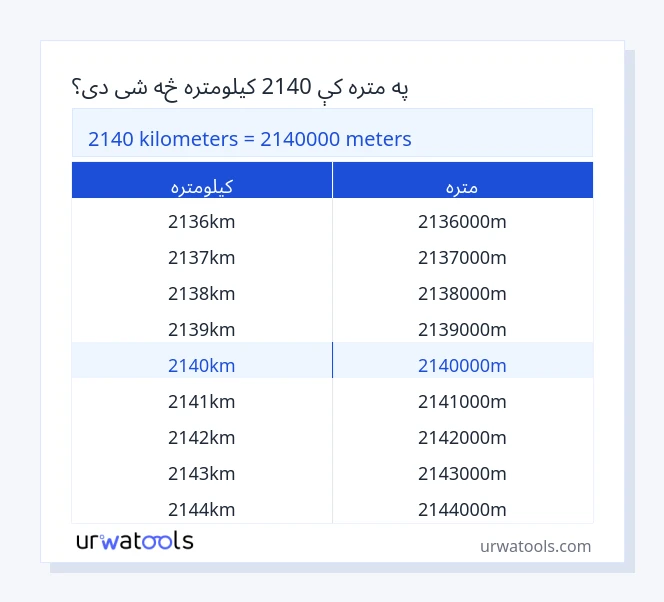Viewport: 664px width, 602px height.
Task: Click the kilometer column header
Action: click(202, 185)
